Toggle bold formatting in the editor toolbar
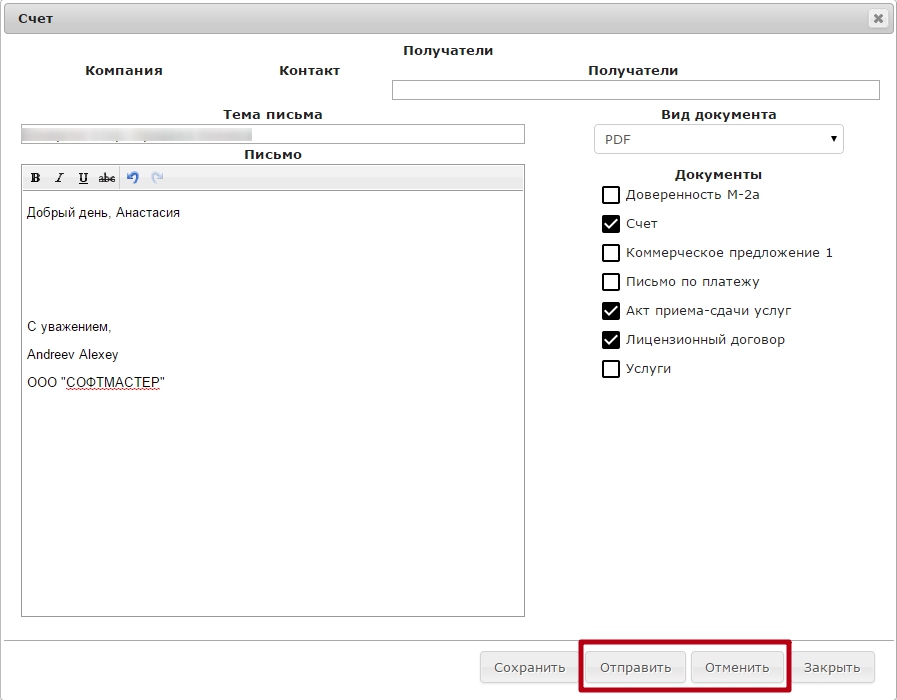Image resolution: width=897 pixels, height=700 pixels. click(35, 178)
